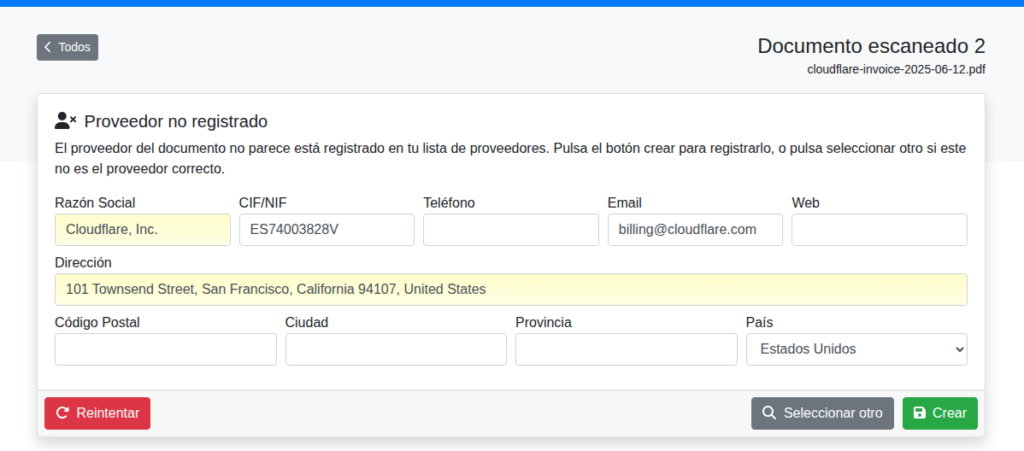Click into the CIF/NIF field
Screen dimensions: 1024x451
[326, 229]
